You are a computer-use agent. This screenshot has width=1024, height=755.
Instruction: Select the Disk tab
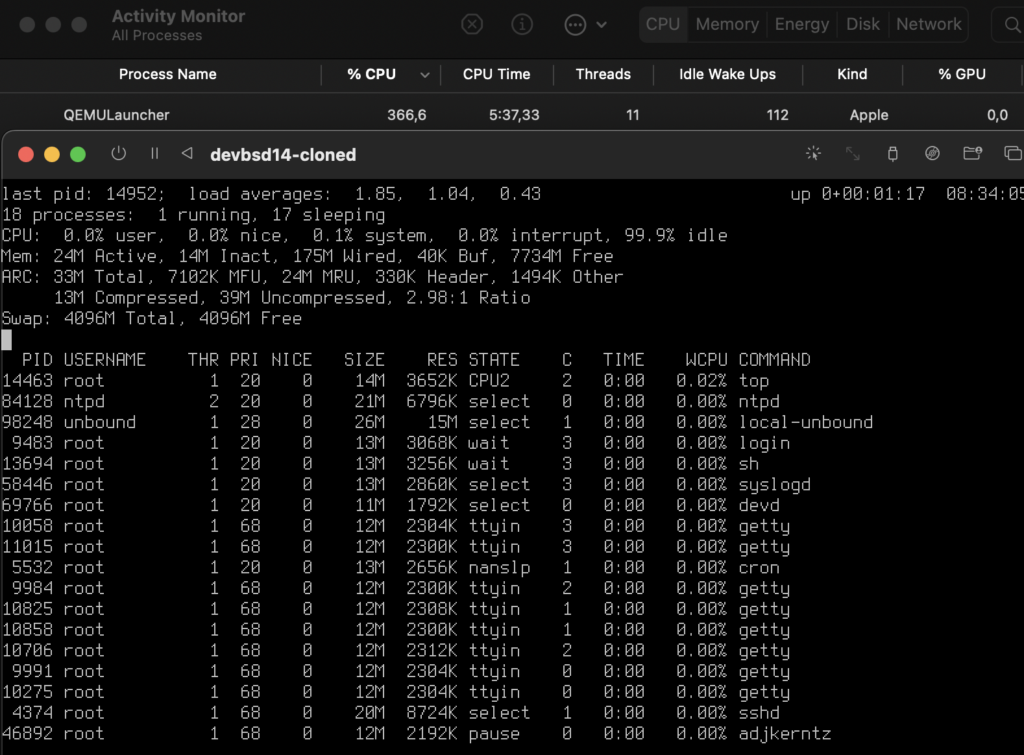pyautogui.click(x=863, y=24)
